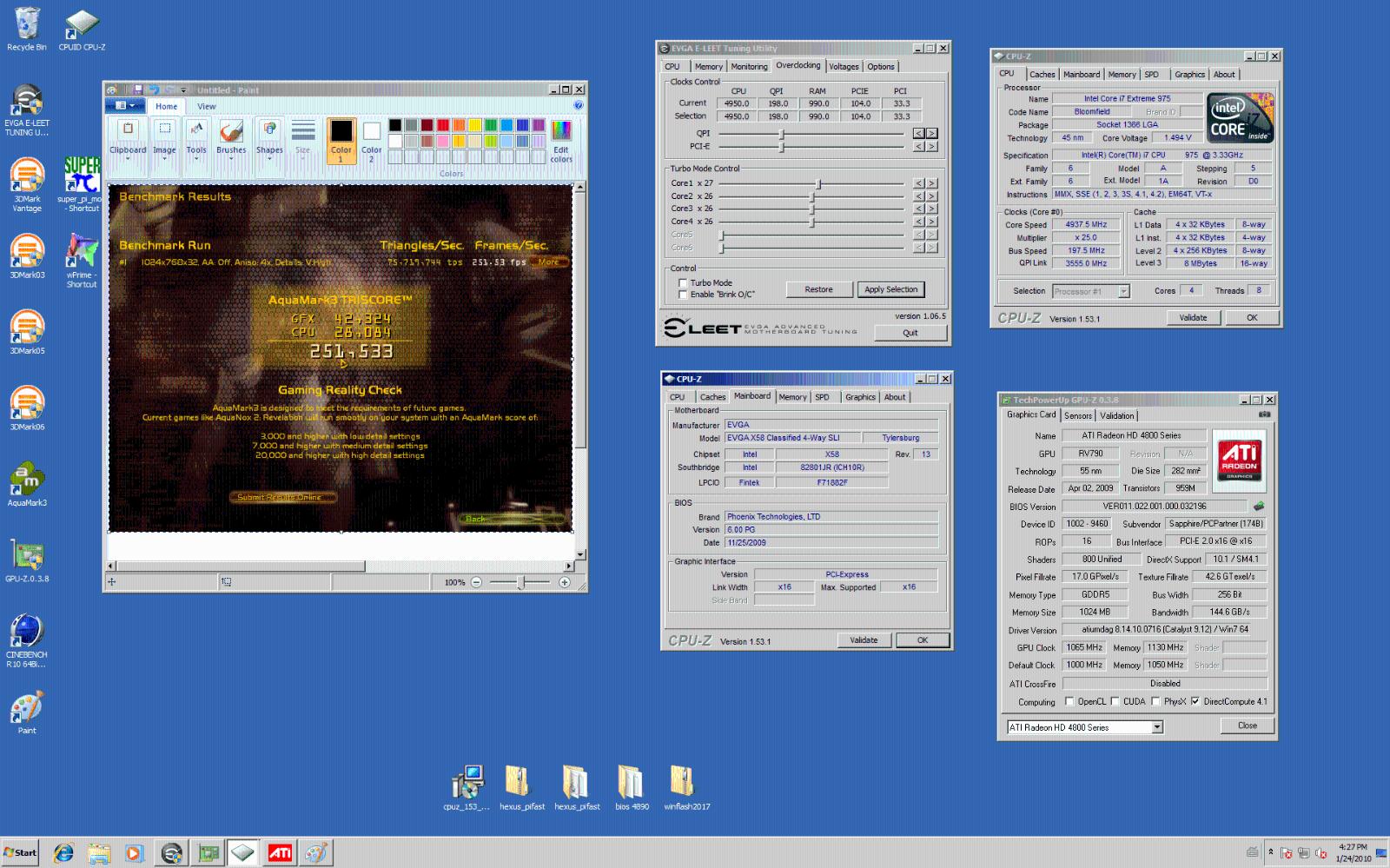The height and width of the screenshot is (868, 1390).
Task: Click Clipboard paste icon in Paint ribbon
Action: [x=128, y=129]
